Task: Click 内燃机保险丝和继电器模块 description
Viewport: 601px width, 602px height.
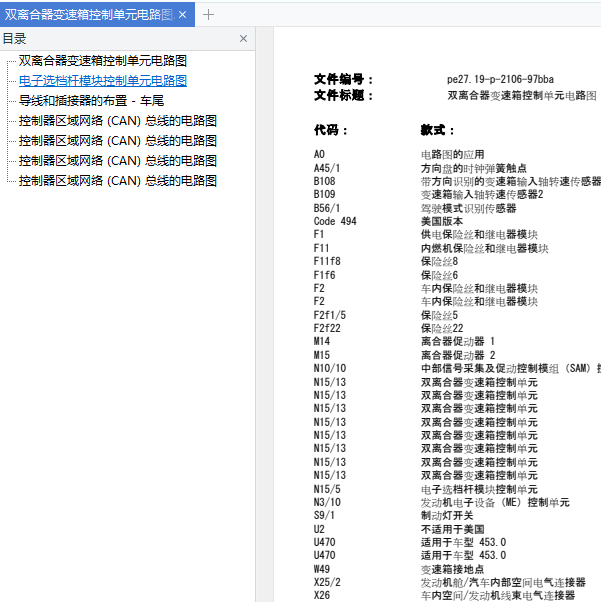Action: coord(485,248)
